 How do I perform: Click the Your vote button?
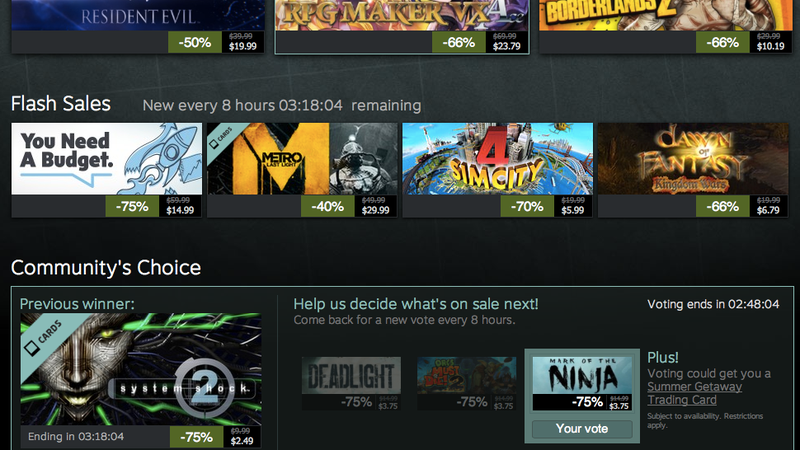[582, 429]
